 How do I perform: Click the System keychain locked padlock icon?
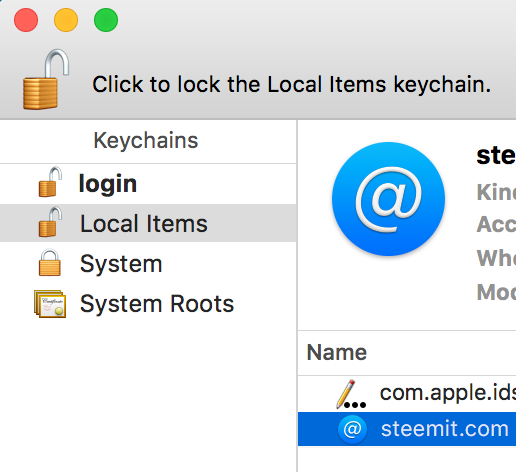coord(50,262)
